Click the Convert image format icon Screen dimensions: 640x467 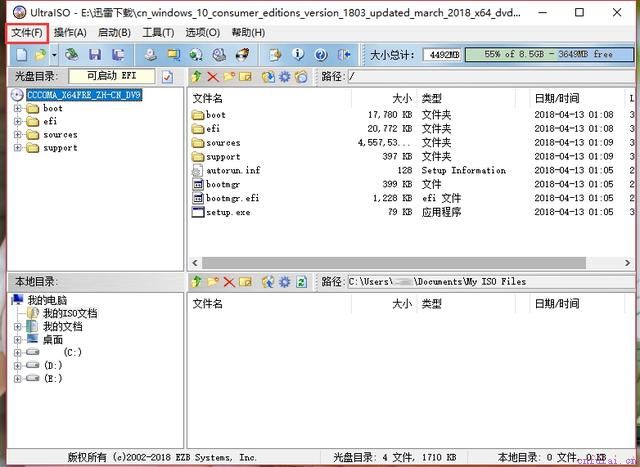tap(173, 54)
